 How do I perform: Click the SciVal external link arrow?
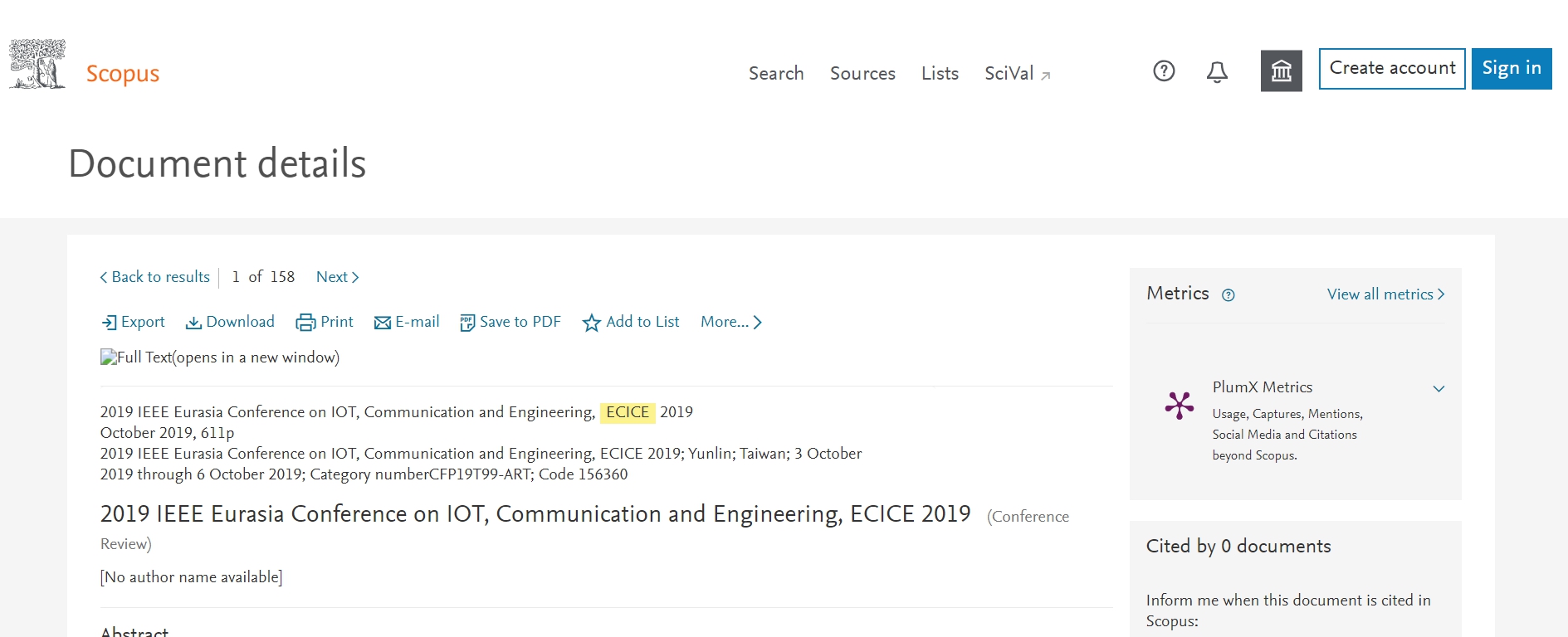[1046, 75]
